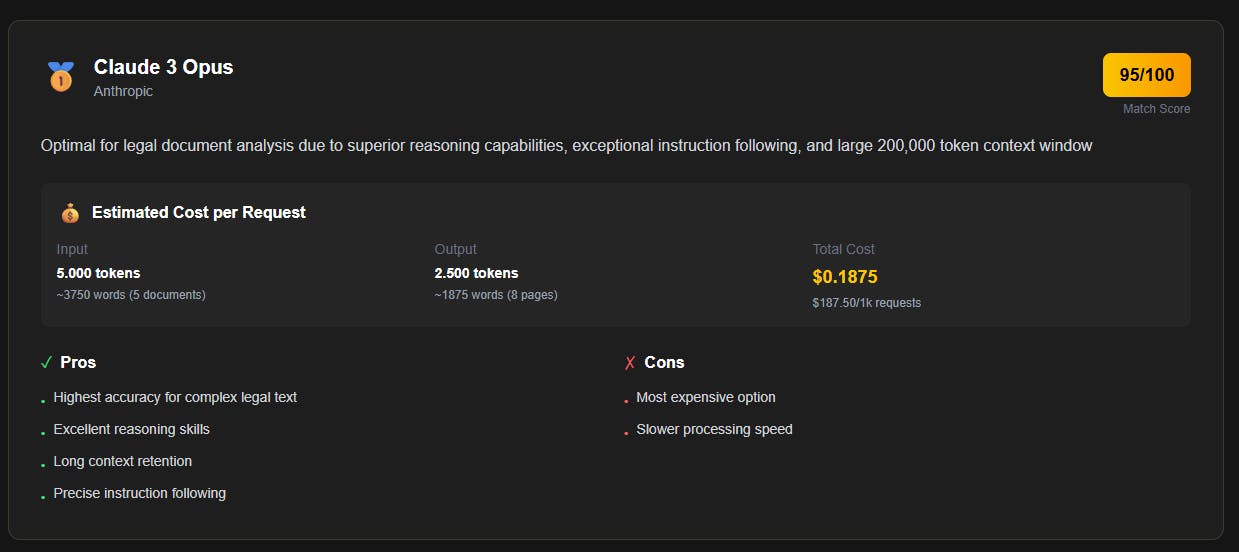Click the Match Score label
The width and height of the screenshot is (1239, 552).
pyautogui.click(x=1156, y=109)
